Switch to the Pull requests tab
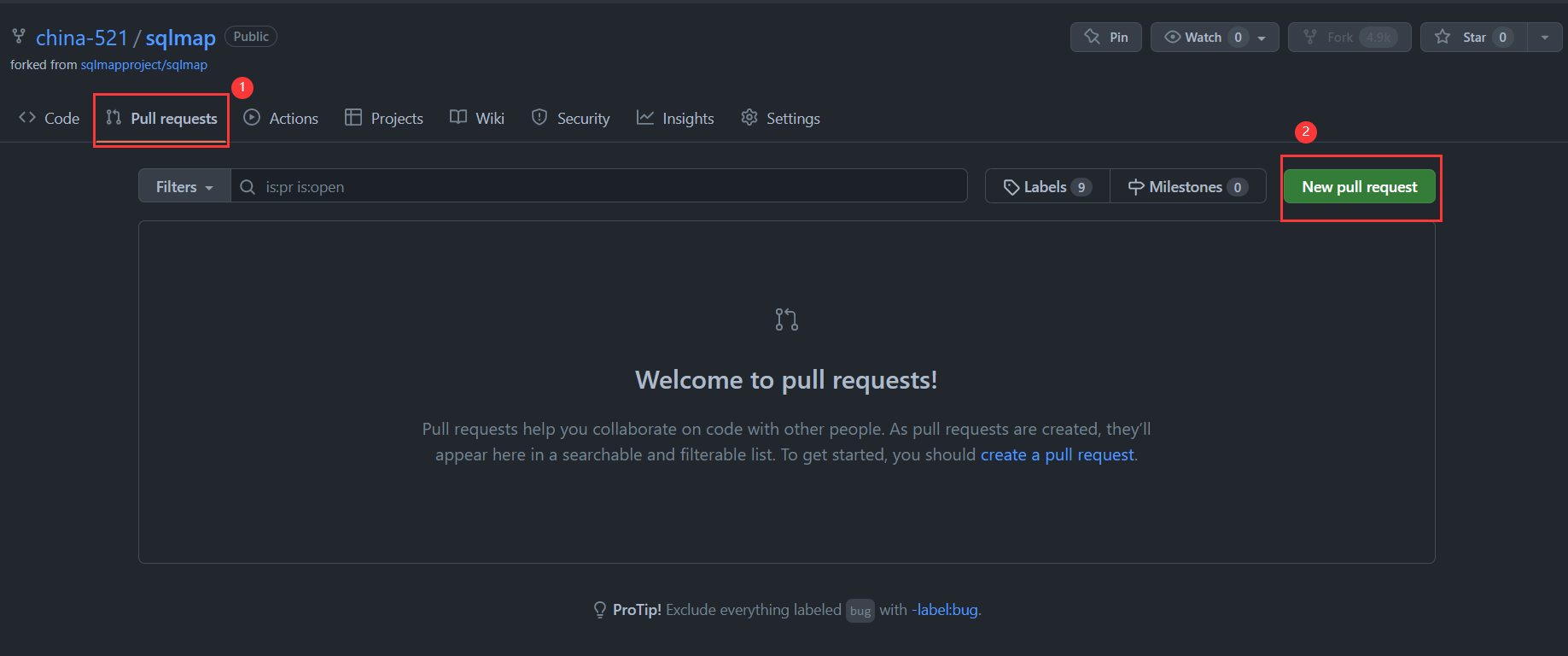The height and width of the screenshot is (656, 1568). point(161,118)
